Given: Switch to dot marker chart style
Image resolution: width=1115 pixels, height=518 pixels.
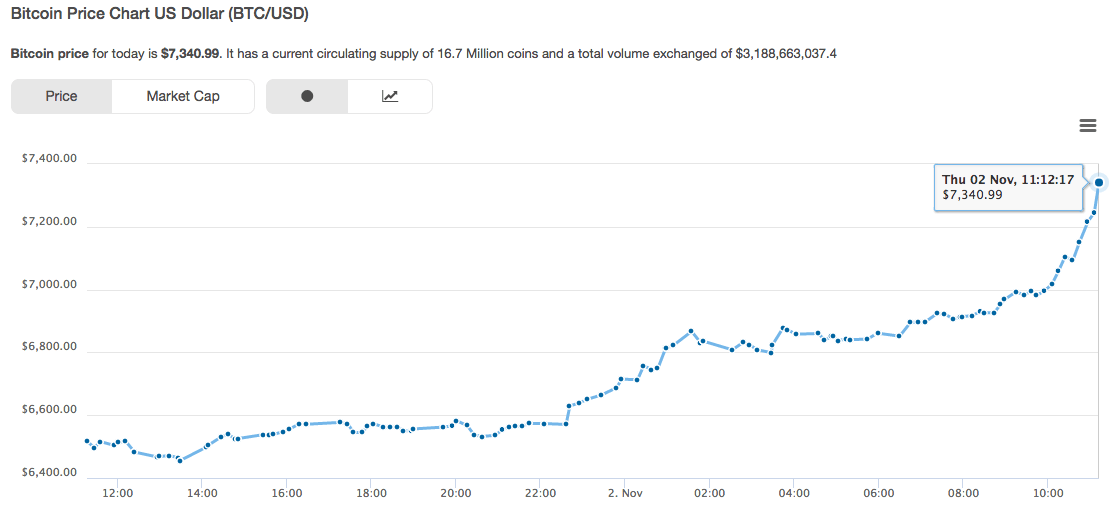Looking at the screenshot, I should pos(307,96).
